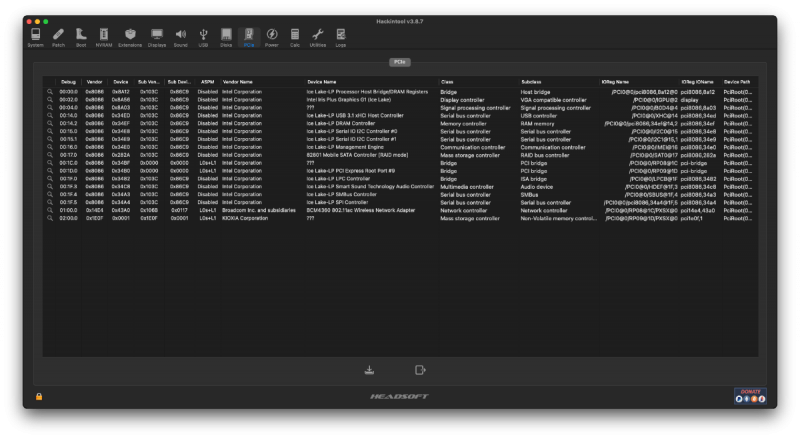Click Ice Lake-LP Serial IO I2C Controller #0

[352, 131]
